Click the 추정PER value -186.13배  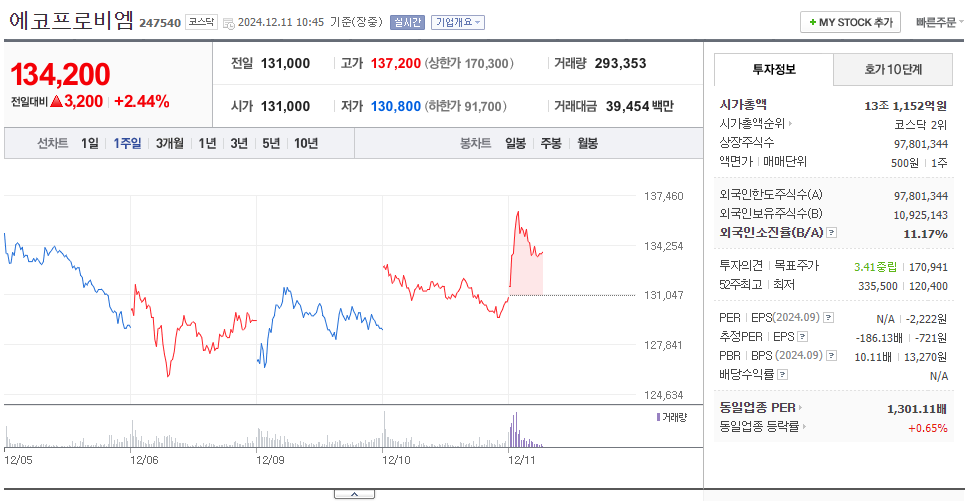[x=879, y=338]
